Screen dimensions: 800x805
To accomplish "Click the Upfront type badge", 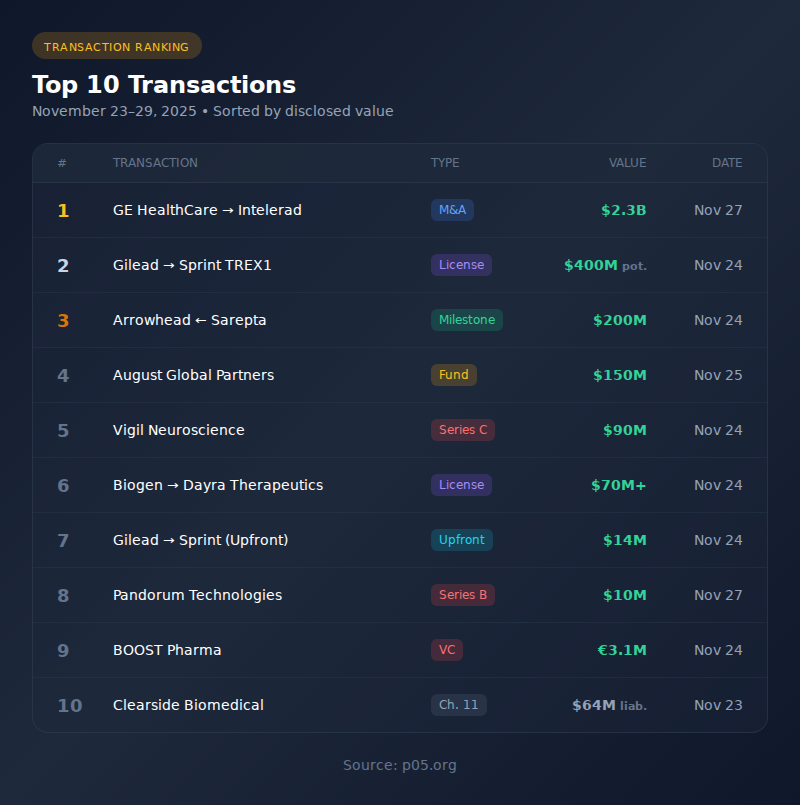I will pos(461,540).
